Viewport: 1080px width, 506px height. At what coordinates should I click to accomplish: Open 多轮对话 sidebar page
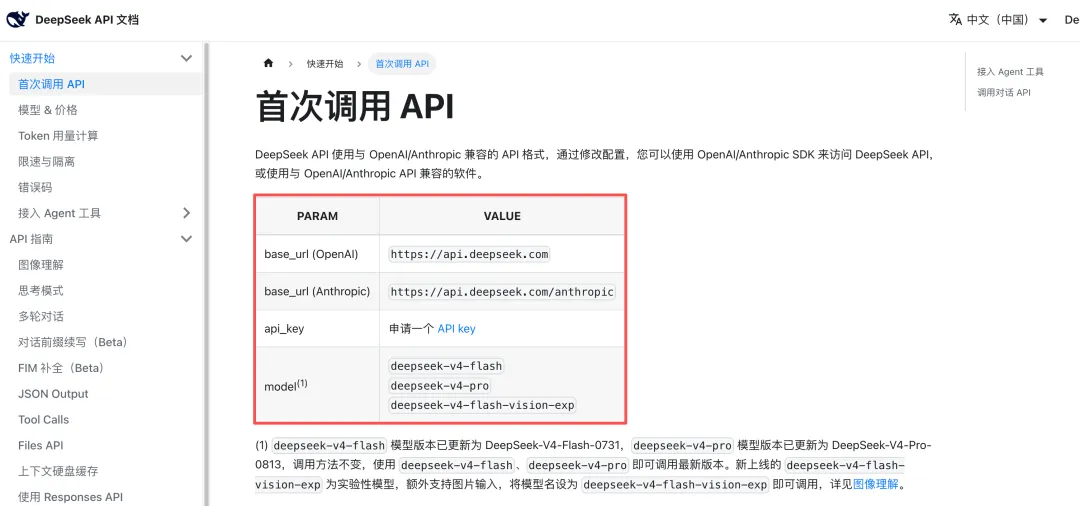[x=41, y=317]
